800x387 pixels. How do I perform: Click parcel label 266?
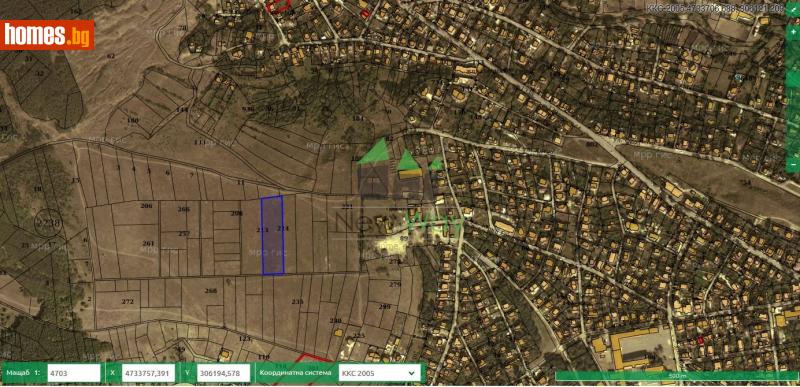[184, 209]
